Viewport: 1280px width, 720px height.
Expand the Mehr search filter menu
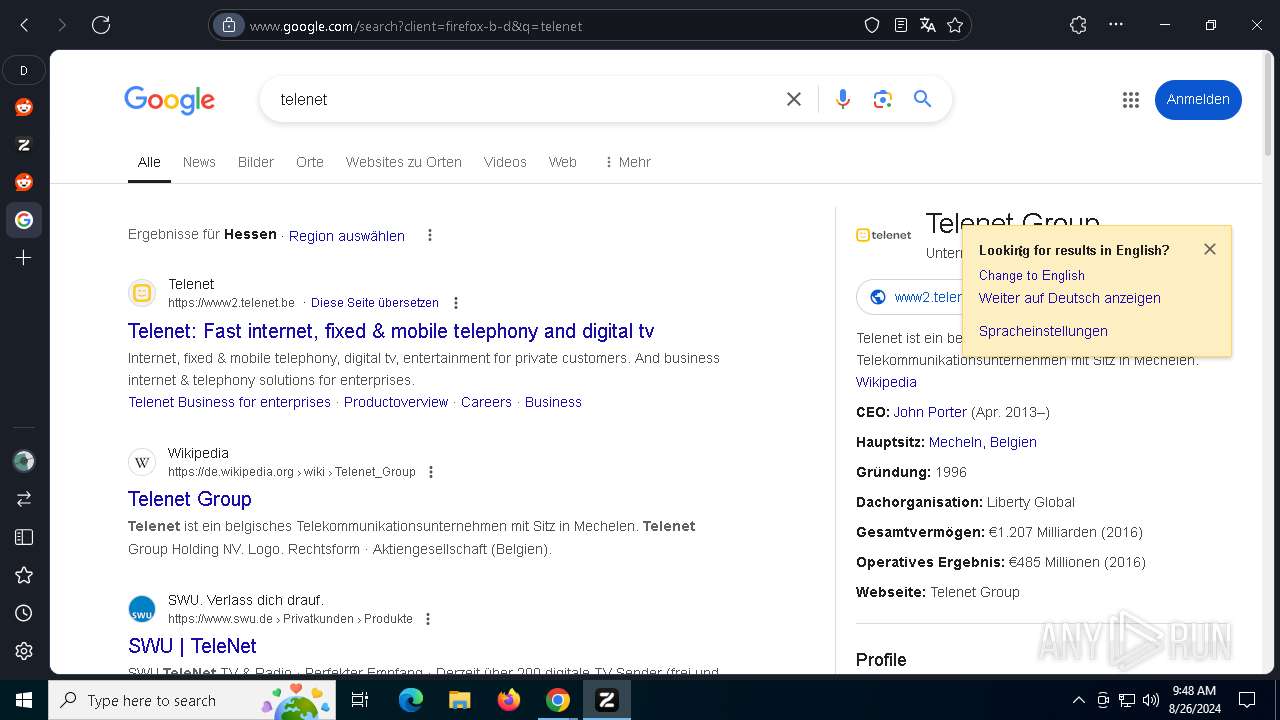(x=627, y=162)
